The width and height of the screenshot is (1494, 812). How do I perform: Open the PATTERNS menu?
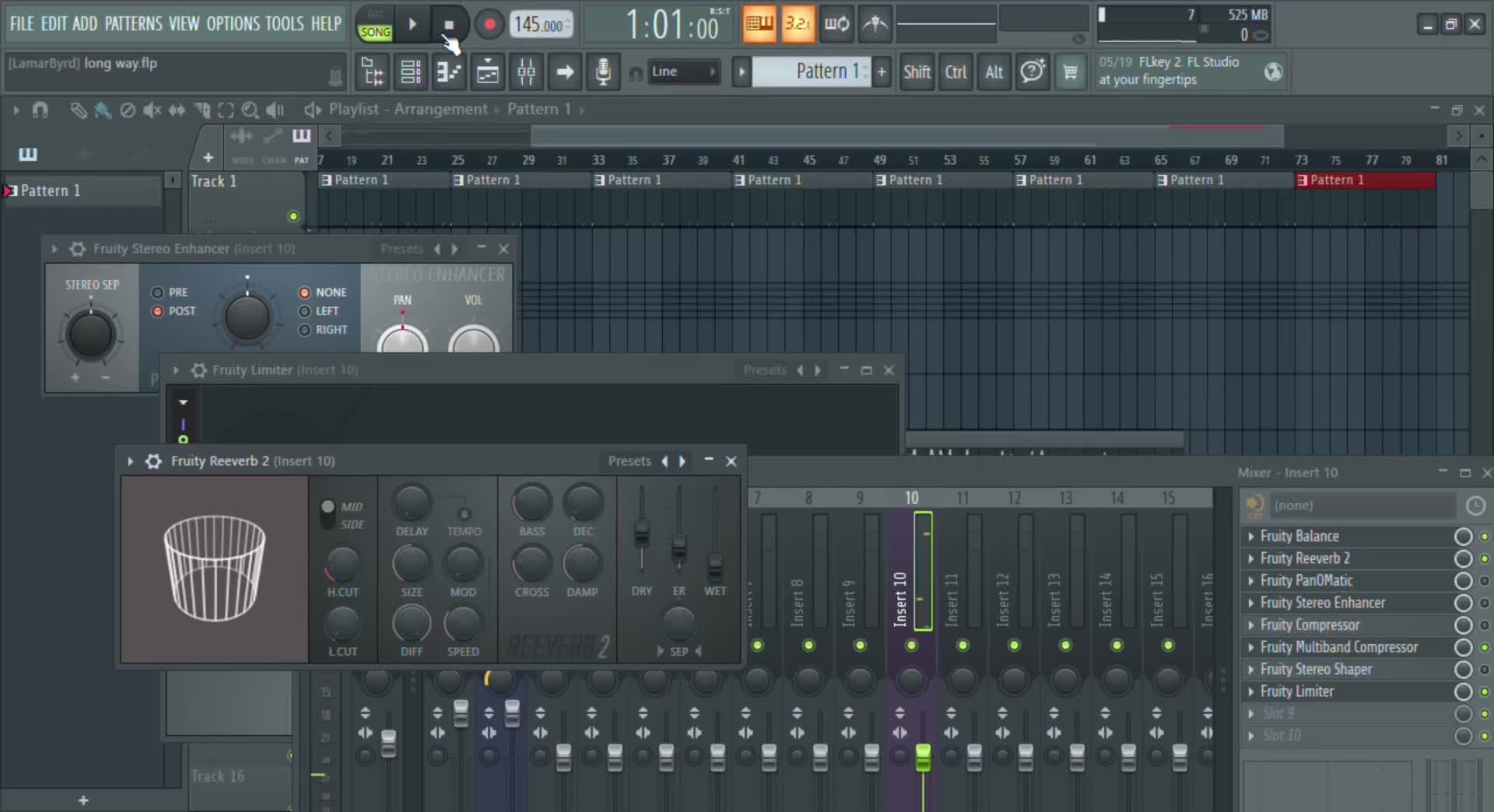click(134, 24)
